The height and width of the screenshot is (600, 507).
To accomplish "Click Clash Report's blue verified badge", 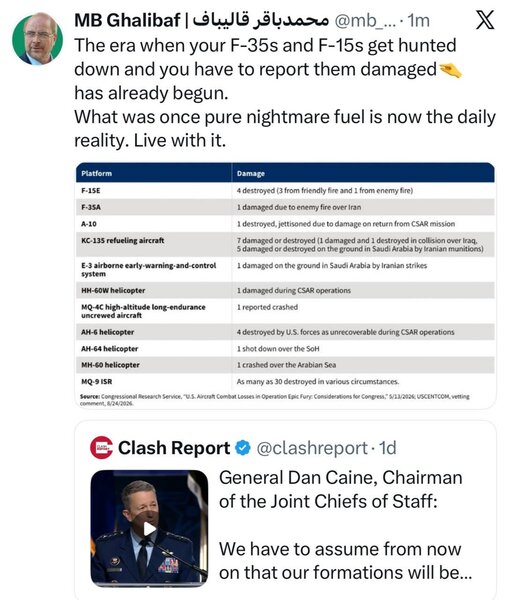I will 242,448.
